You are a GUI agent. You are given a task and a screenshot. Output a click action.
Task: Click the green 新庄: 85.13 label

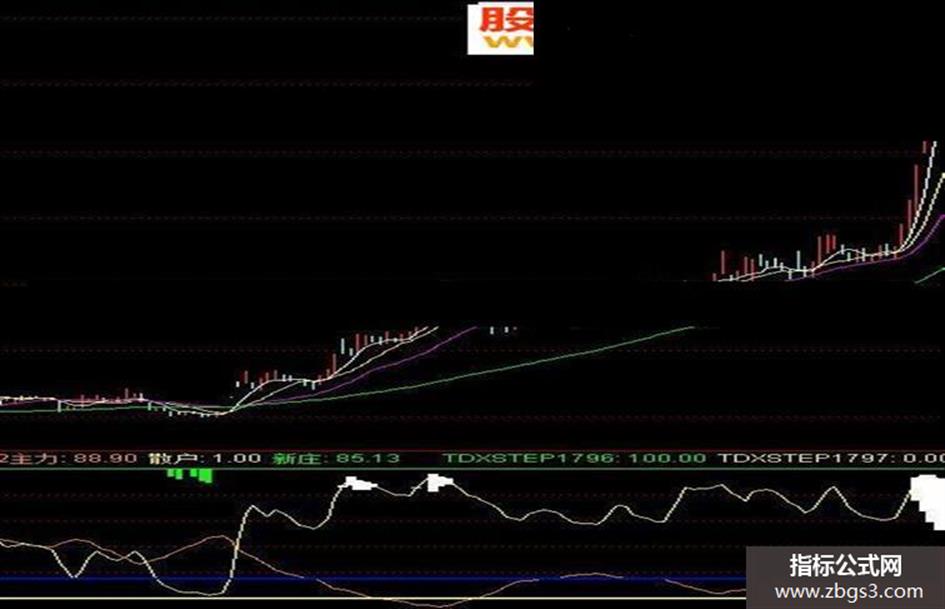coord(336,458)
